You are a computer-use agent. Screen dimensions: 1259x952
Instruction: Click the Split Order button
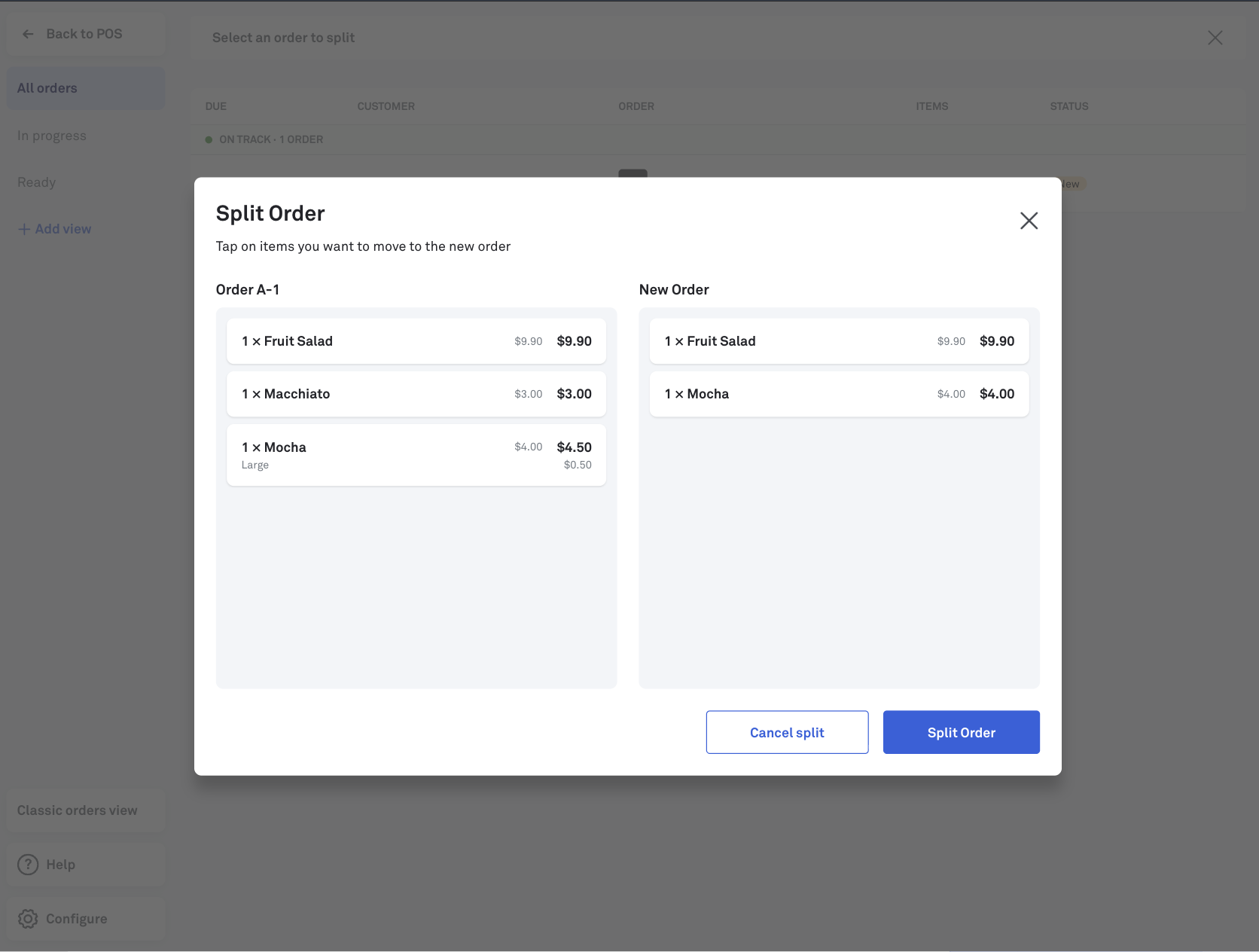pos(961,732)
